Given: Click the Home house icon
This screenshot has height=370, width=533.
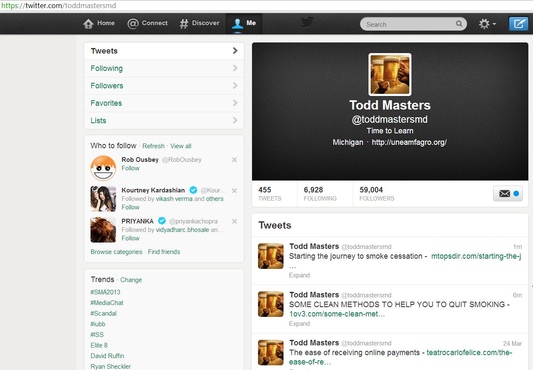Looking at the screenshot, I should pos(88,24).
